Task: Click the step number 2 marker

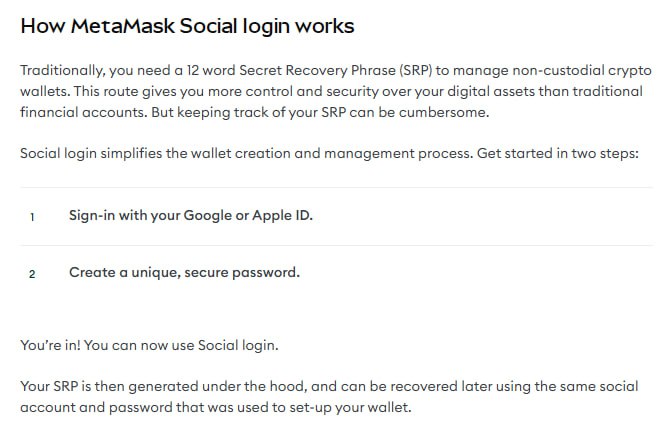Action: click(32, 274)
